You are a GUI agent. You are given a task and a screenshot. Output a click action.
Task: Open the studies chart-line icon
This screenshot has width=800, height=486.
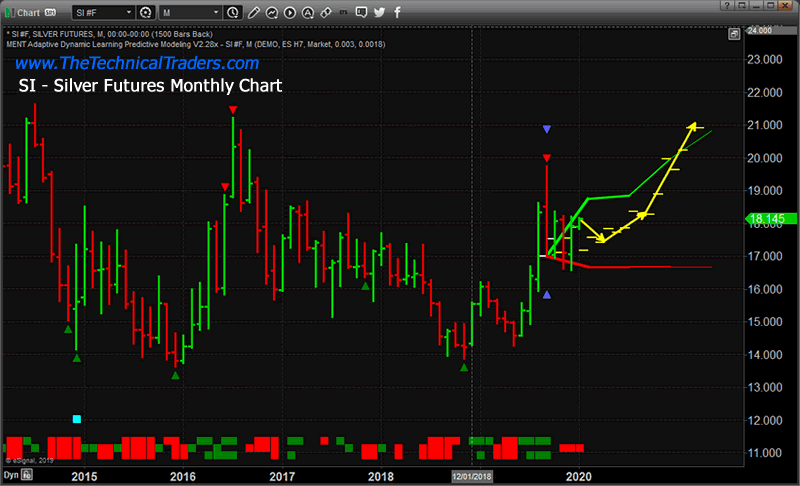point(271,13)
